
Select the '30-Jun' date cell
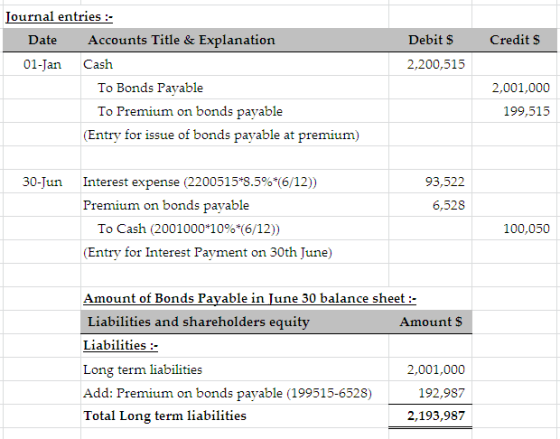[x=42, y=182]
